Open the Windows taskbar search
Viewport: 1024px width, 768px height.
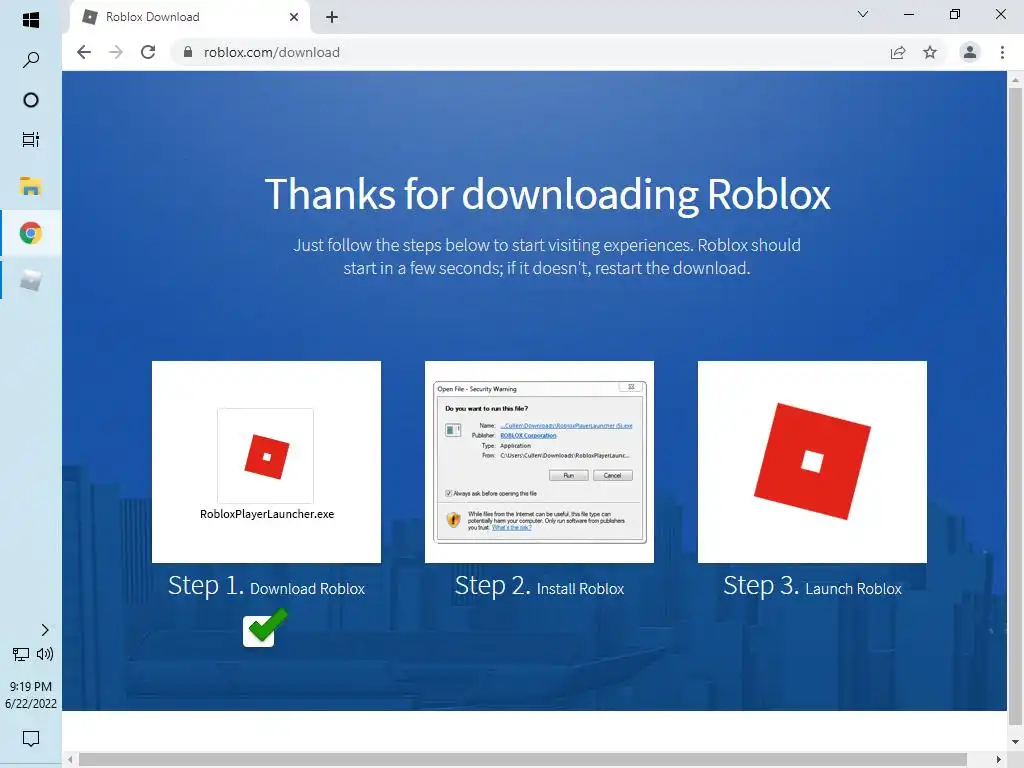(x=31, y=60)
